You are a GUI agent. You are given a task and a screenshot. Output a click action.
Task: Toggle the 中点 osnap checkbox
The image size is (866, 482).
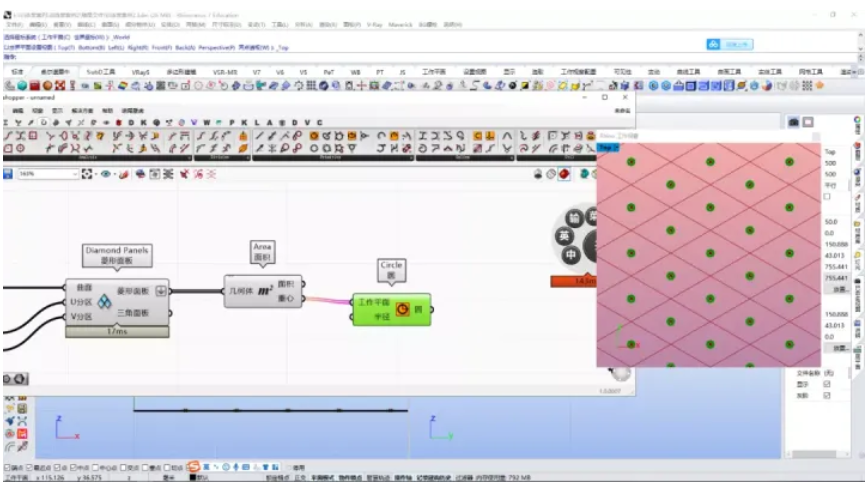pos(73,468)
